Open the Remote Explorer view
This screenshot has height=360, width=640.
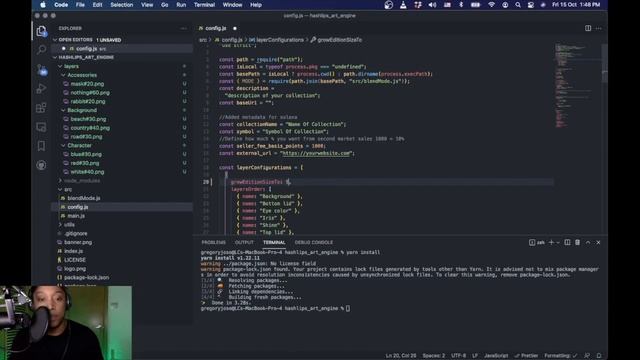click(x=41, y=127)
